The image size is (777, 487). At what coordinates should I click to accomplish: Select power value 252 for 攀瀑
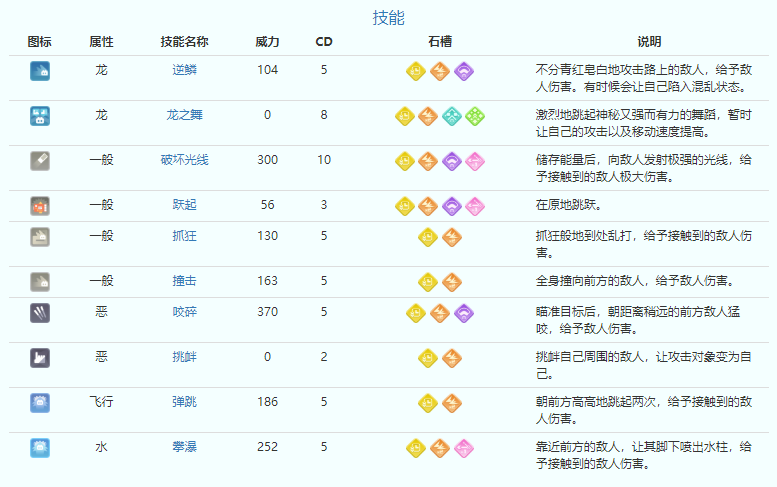point(268,447)
